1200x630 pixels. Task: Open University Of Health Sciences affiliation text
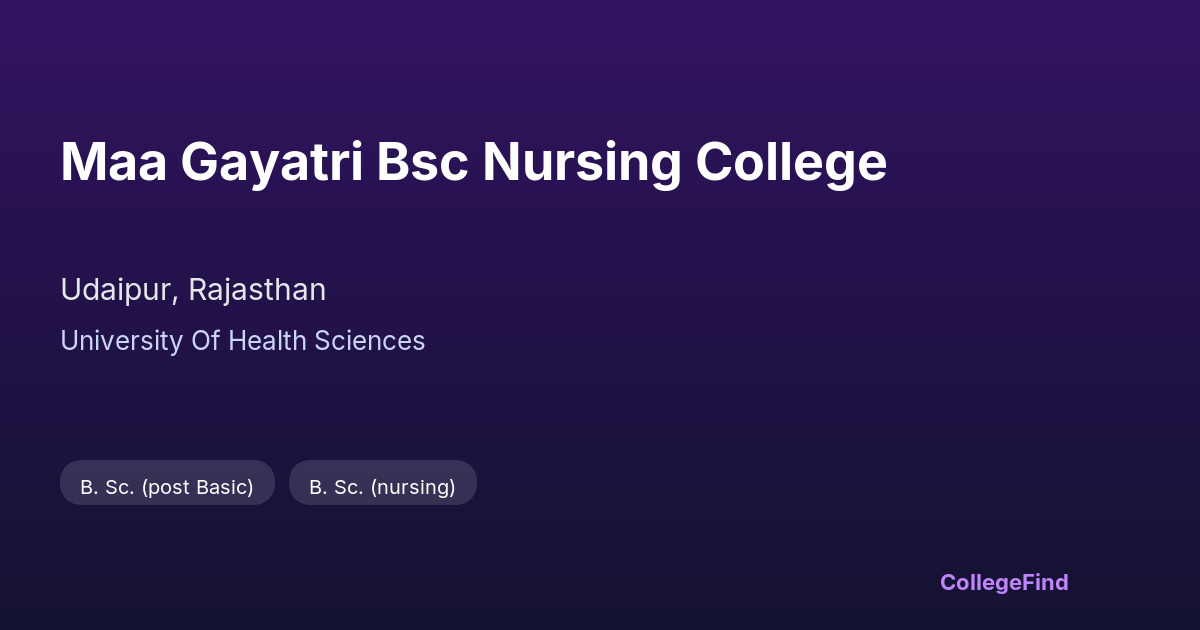pyautogui.click(x=242, y=341)
